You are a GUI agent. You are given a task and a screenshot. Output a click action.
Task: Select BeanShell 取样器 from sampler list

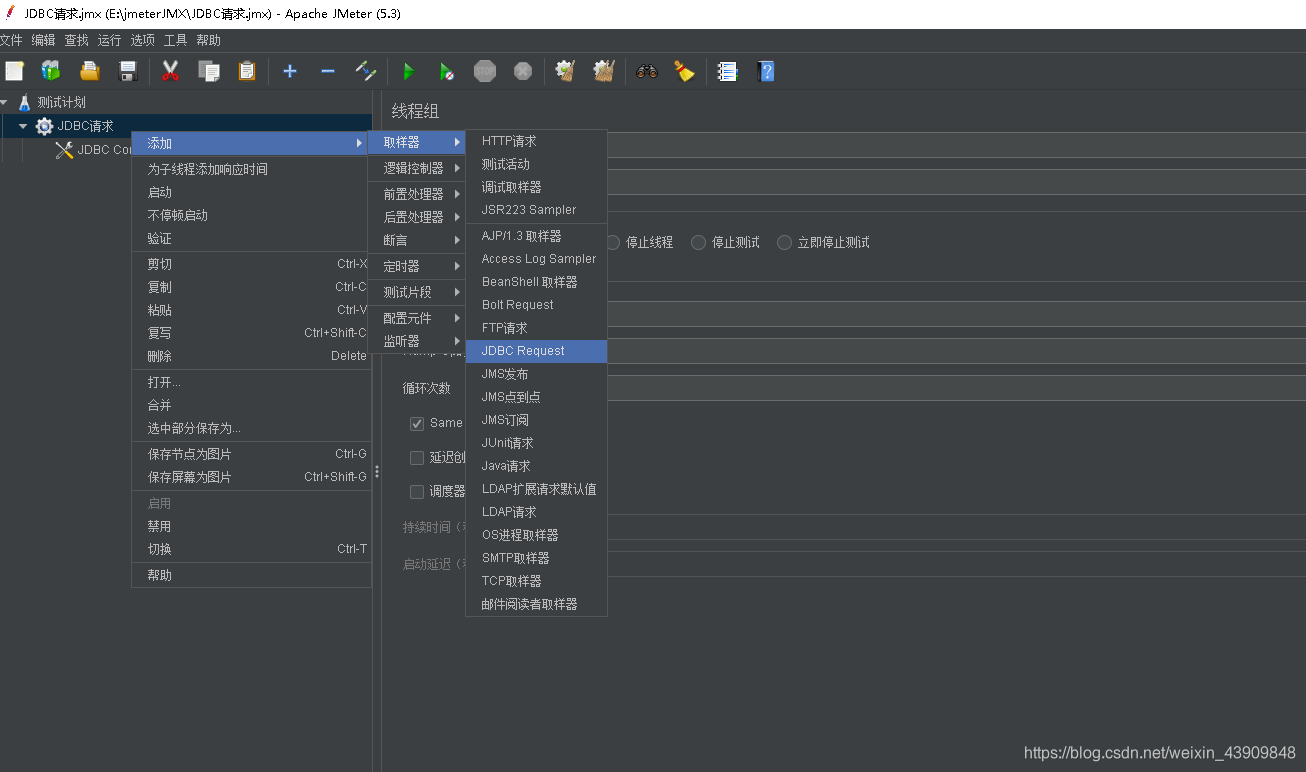tap(536, 282)
